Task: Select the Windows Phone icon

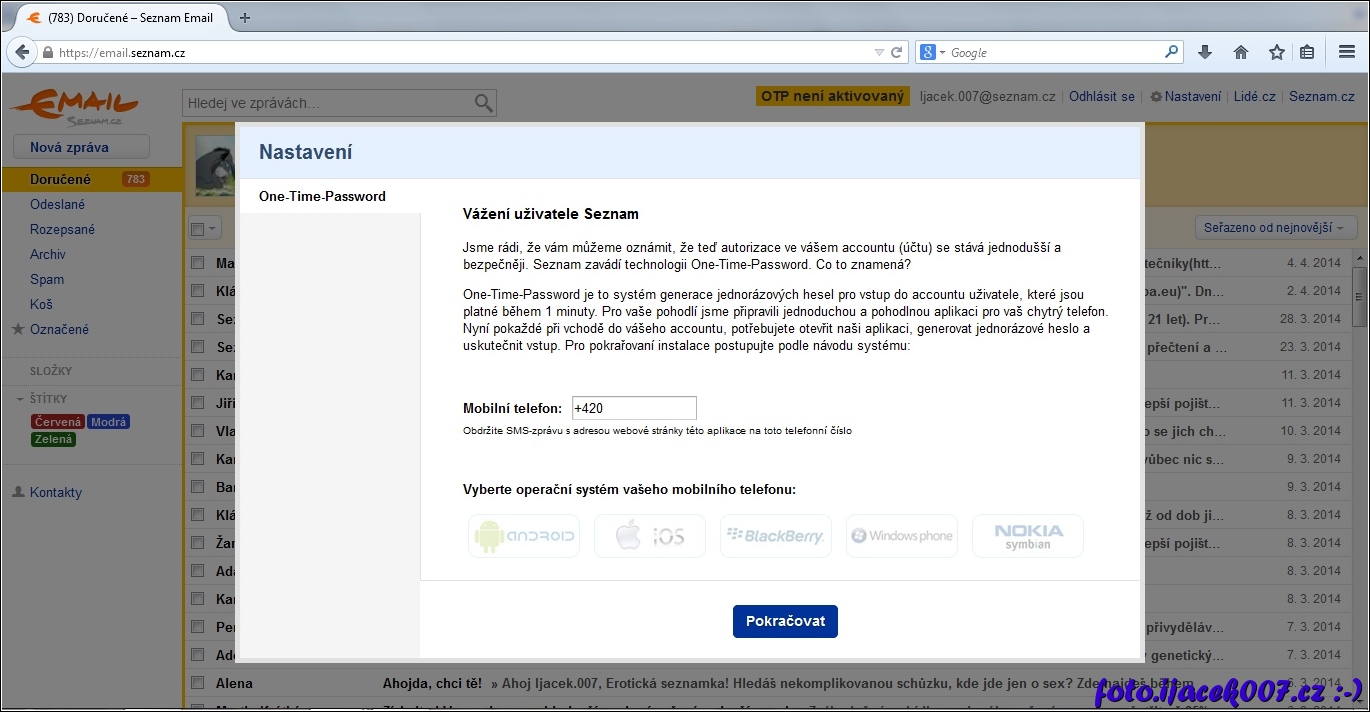Action: (901, 536)
